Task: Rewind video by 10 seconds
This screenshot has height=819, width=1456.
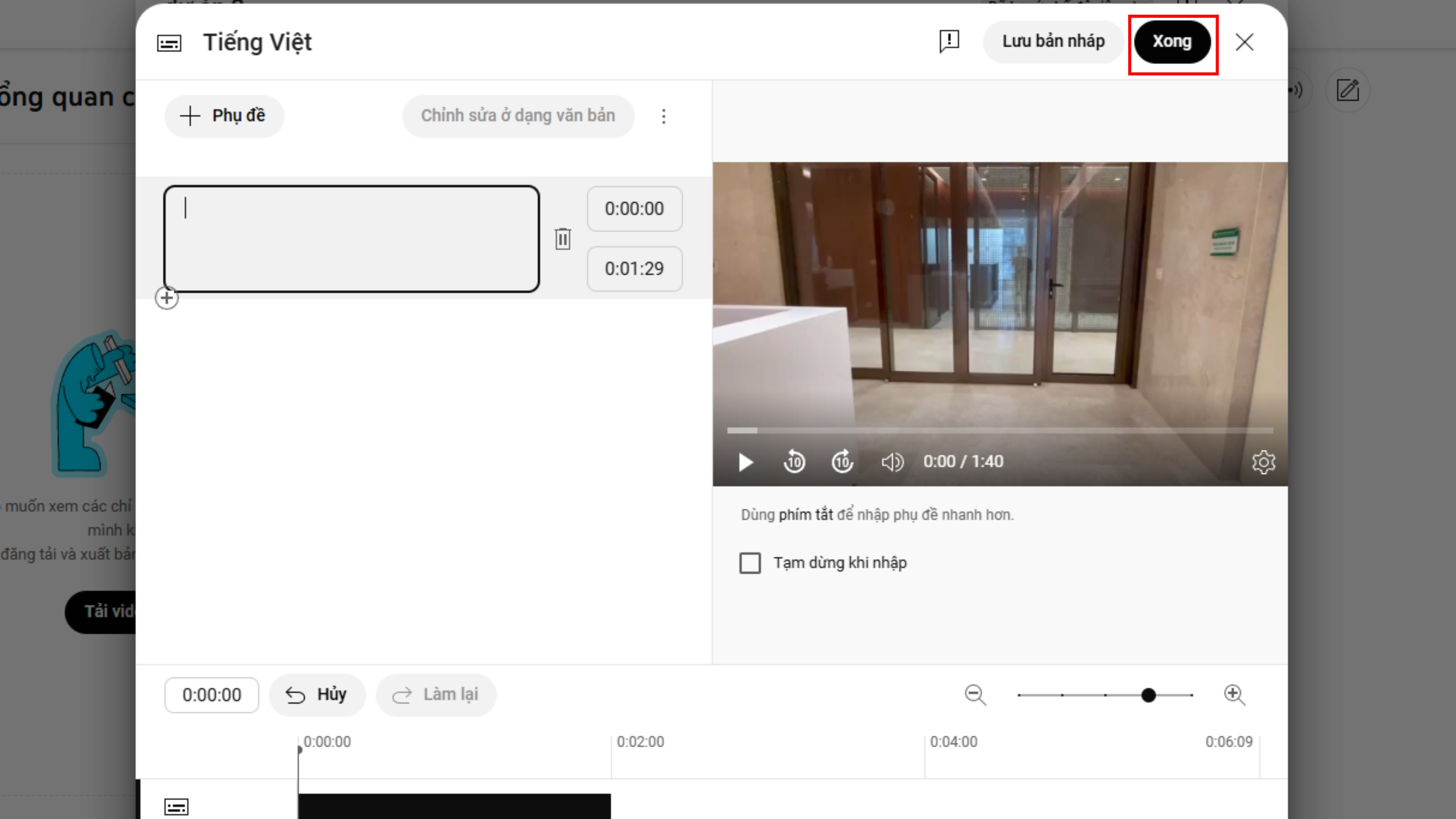Action: click(x=794, y=462)
